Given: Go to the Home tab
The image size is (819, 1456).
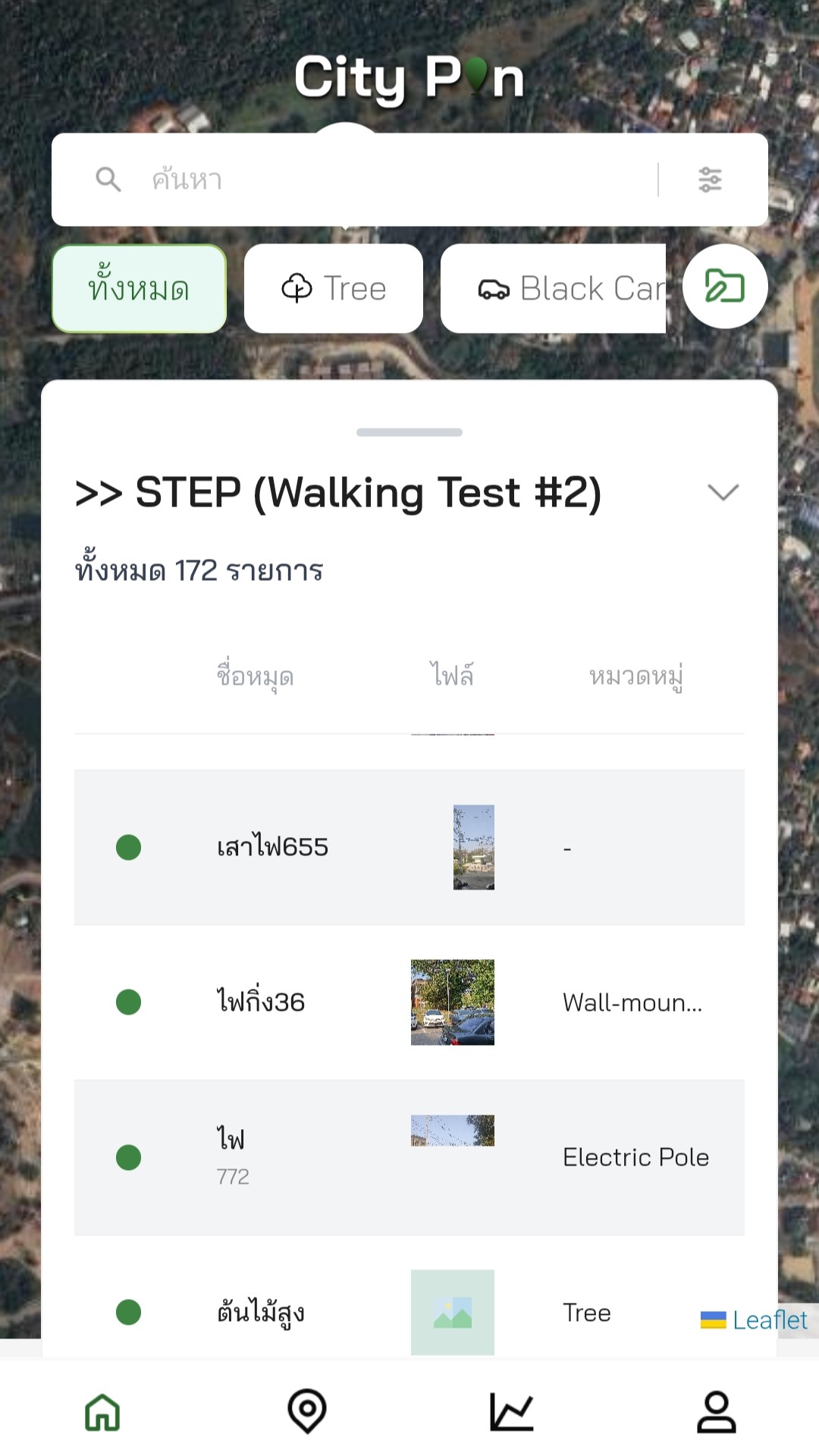Looking at the screenshot, I should point(102,1412).
